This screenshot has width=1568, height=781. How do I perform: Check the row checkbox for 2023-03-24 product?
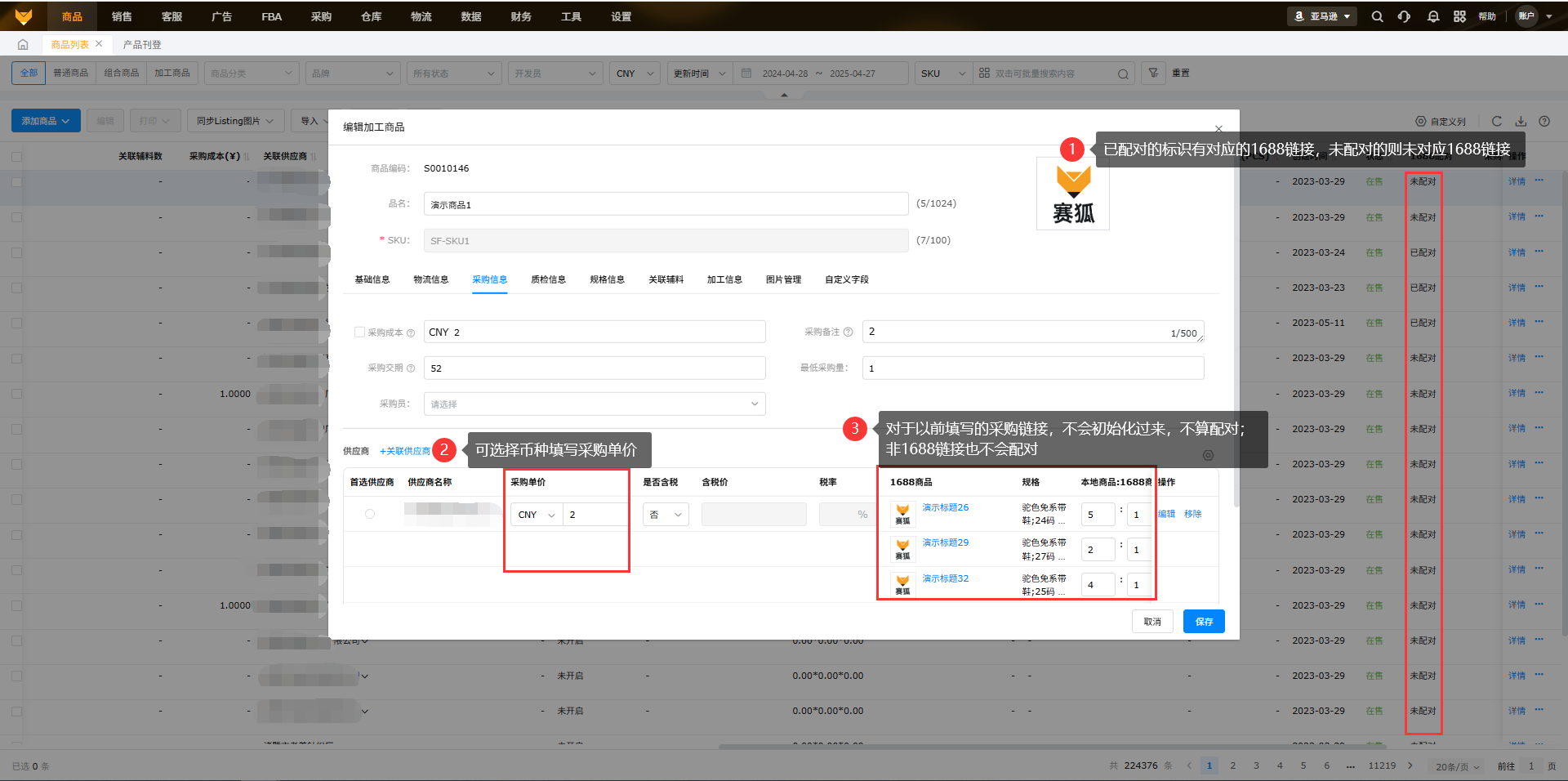[16, 252]
